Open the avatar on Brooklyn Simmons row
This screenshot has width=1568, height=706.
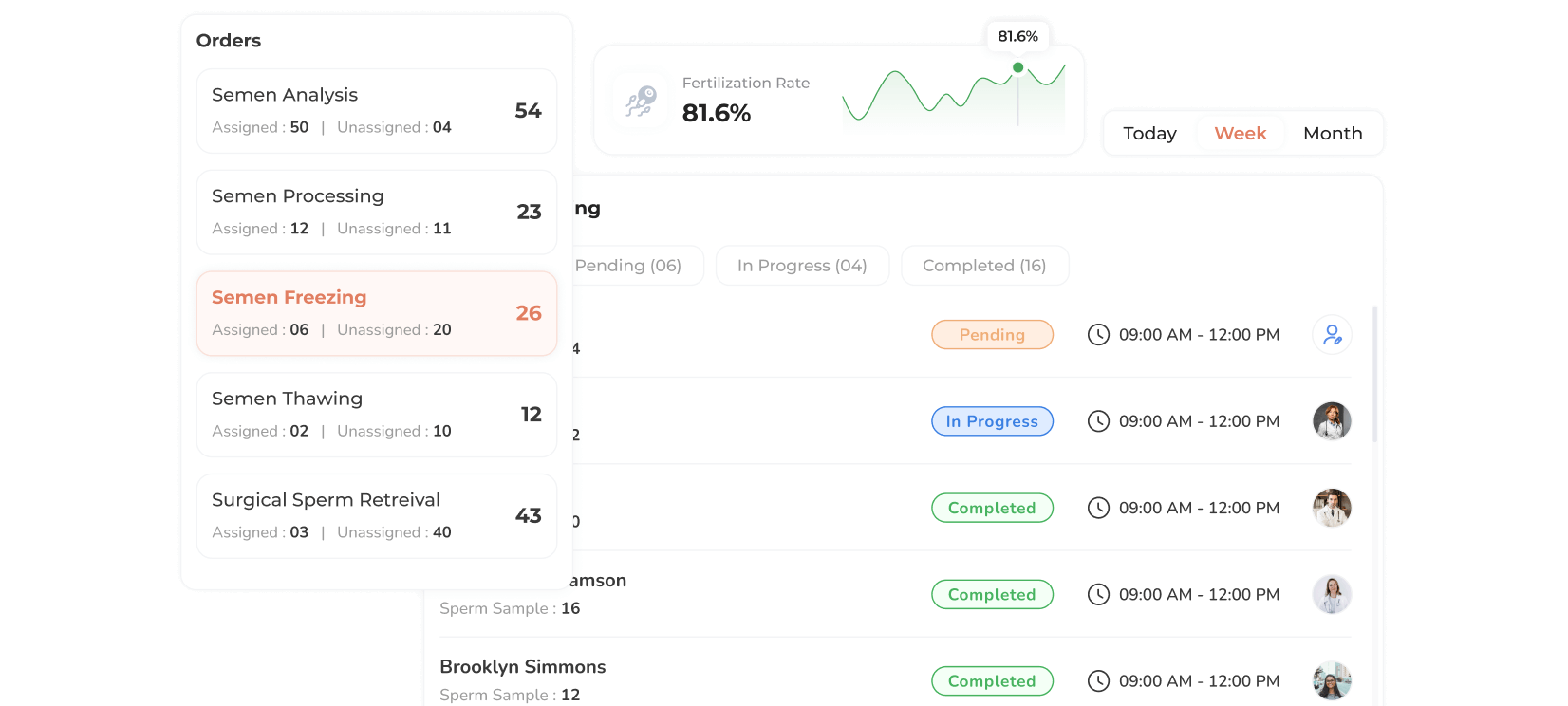click(x=1332, y=681)
